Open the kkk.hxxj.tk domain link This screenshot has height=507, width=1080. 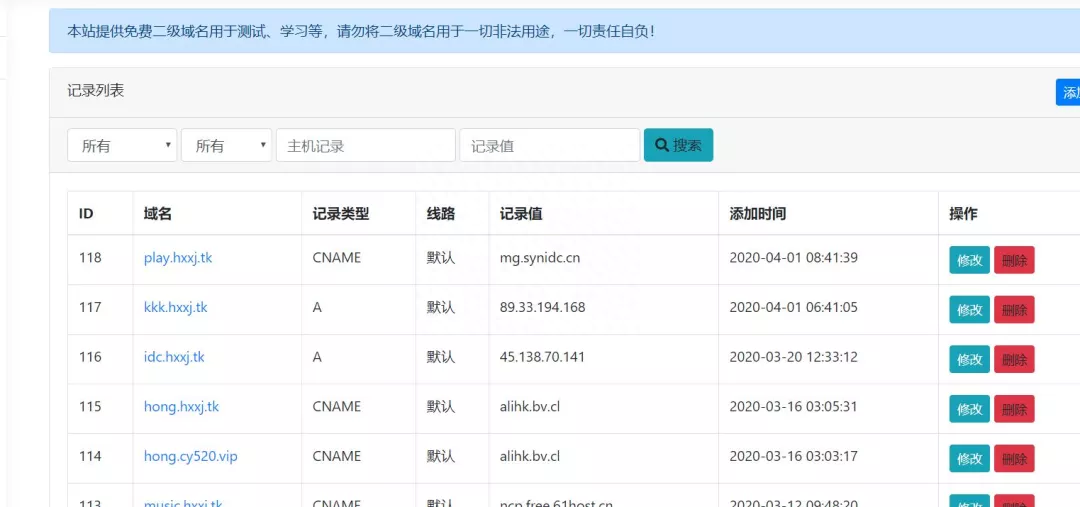point(176,307)
